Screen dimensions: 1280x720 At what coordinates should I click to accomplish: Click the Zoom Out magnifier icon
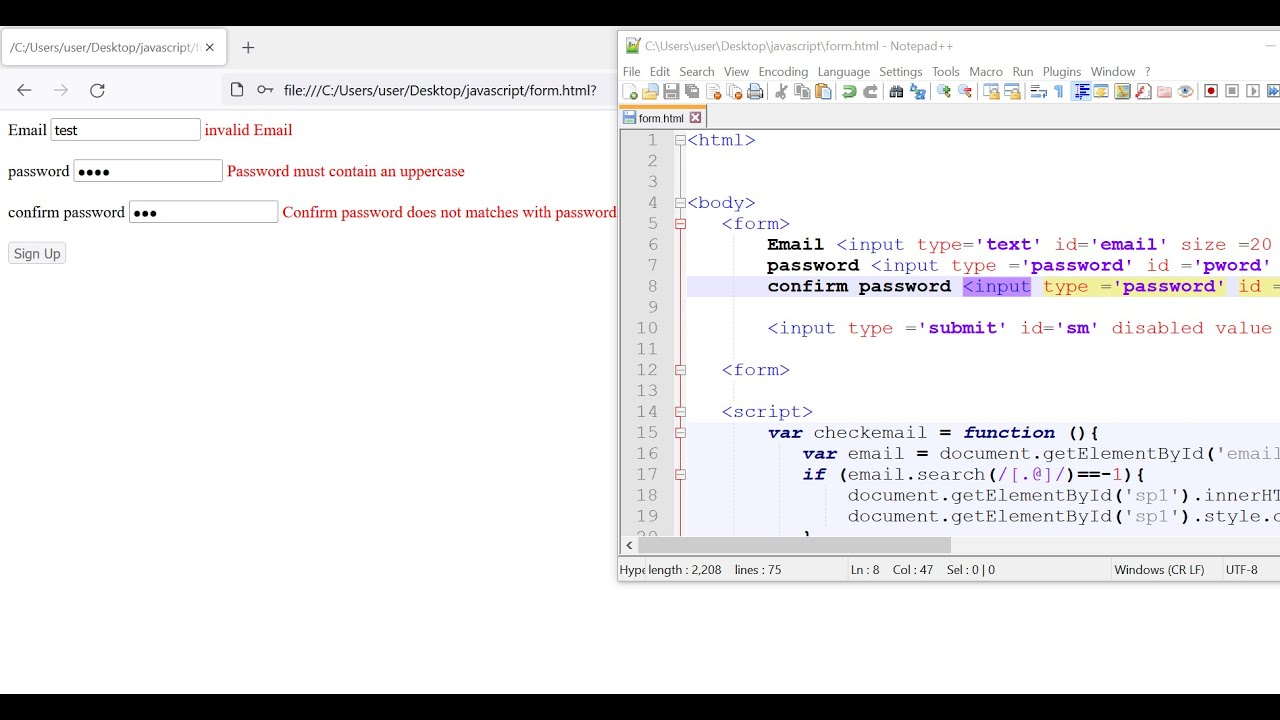pos(964,91)
